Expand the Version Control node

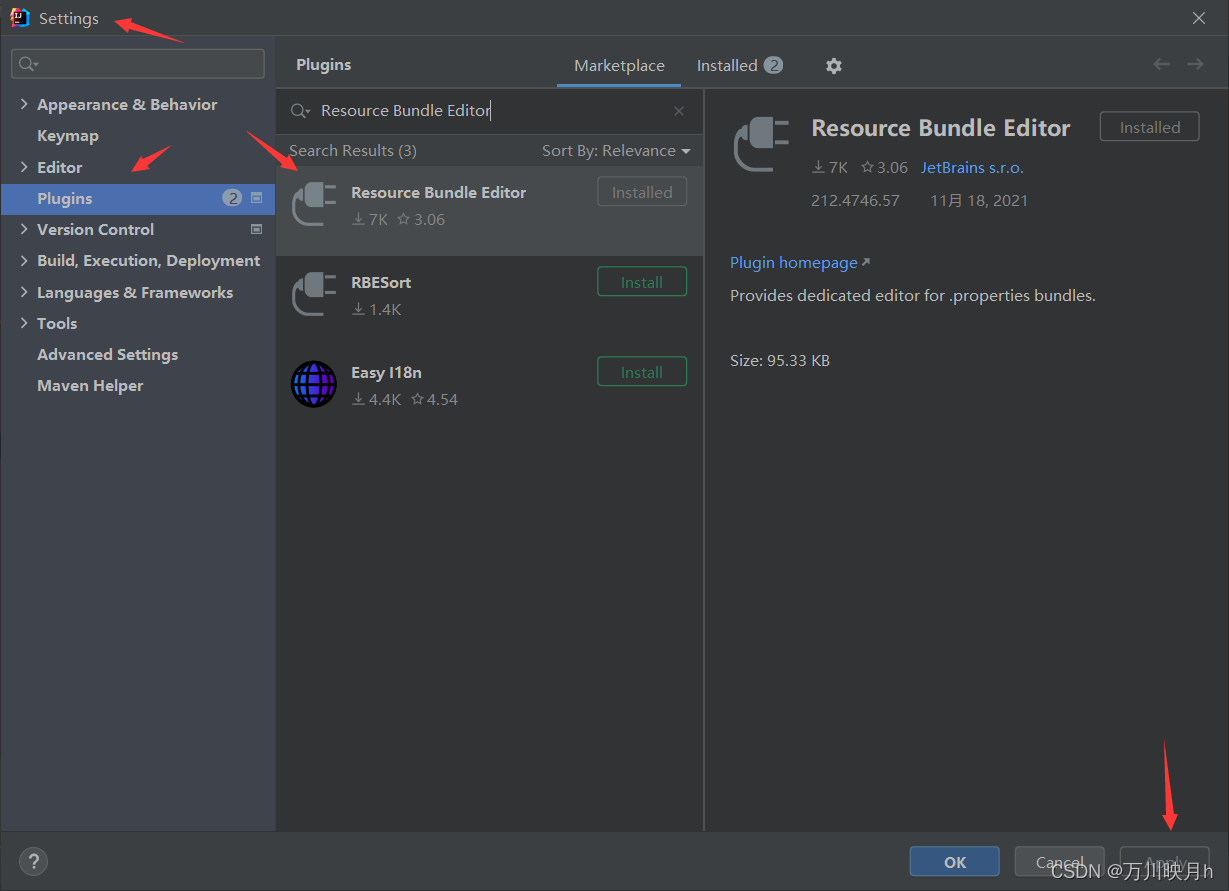pos(24,229)
